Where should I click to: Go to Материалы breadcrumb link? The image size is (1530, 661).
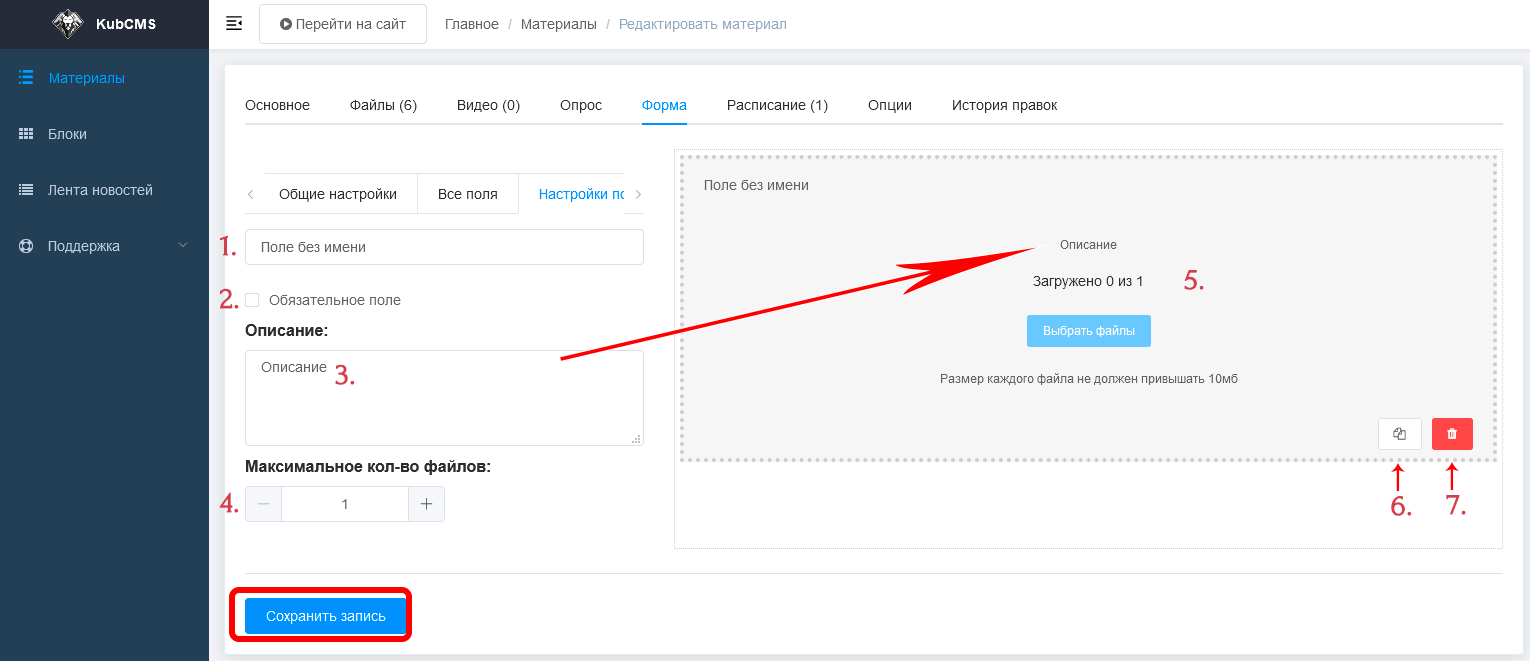pos(559,24)
